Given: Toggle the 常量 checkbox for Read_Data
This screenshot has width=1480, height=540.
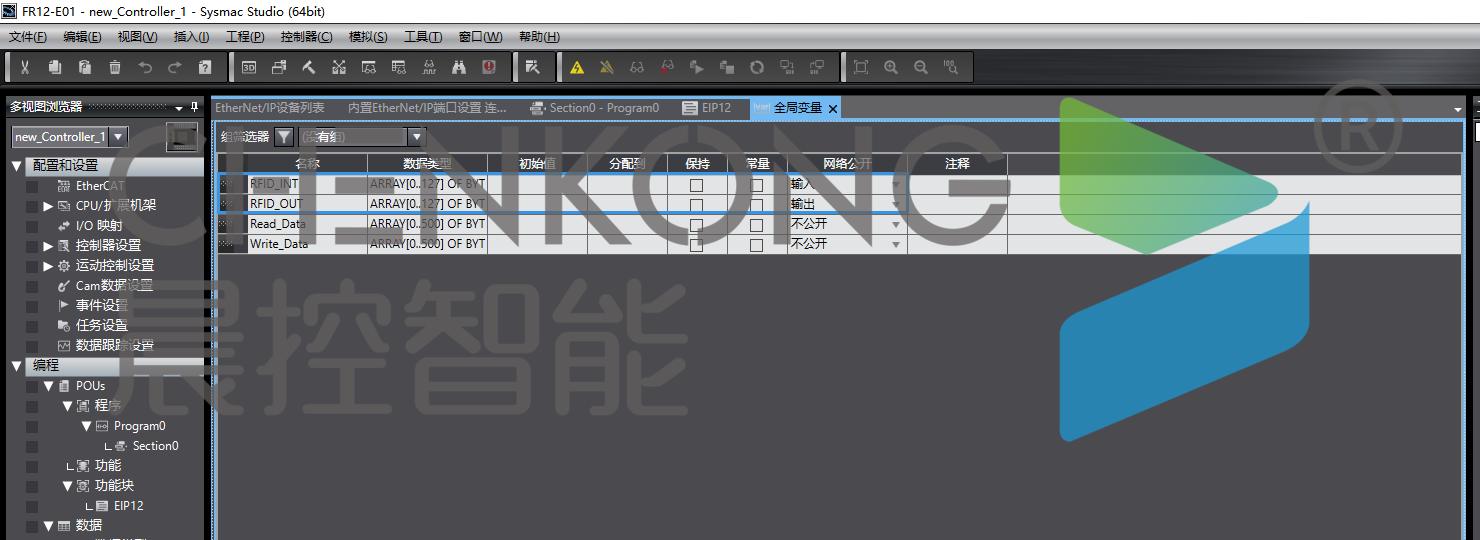Looking at the screenshot, I should (757, 225).
